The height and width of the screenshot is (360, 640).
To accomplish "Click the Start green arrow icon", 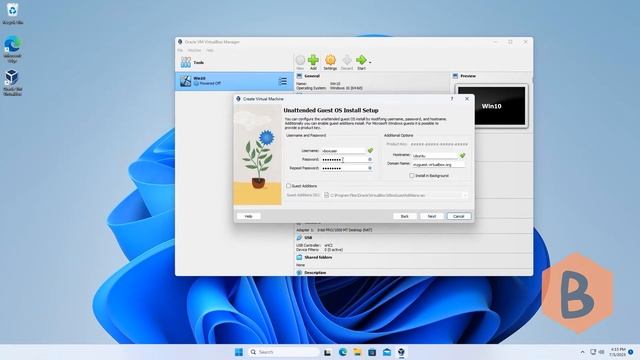I will (361, 60).
